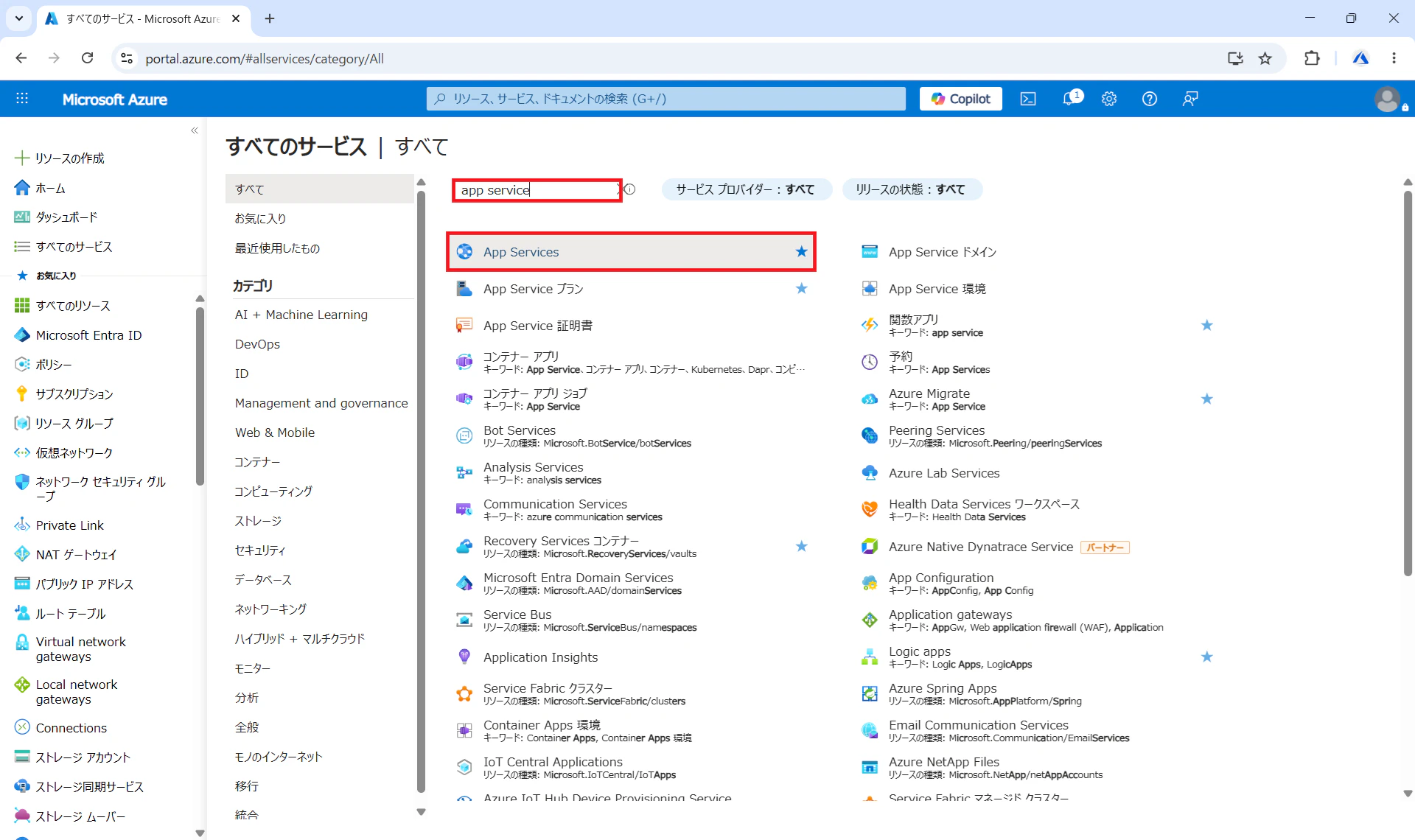Focus the global resource search box
Image resolution: width=1415 pixels, height=840 pixels.
click(x=665, y=99)
